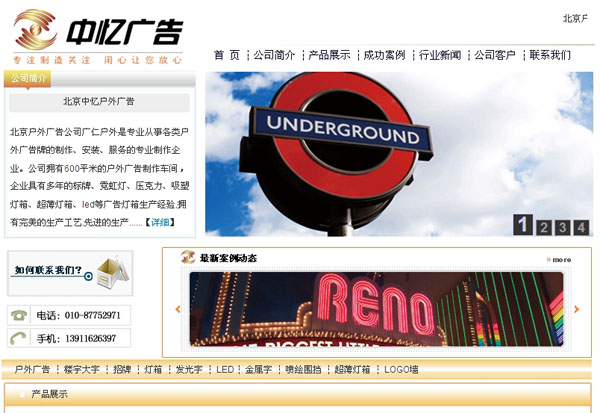Click the logo icon beside 最新案例动态

tap(188, 257)
